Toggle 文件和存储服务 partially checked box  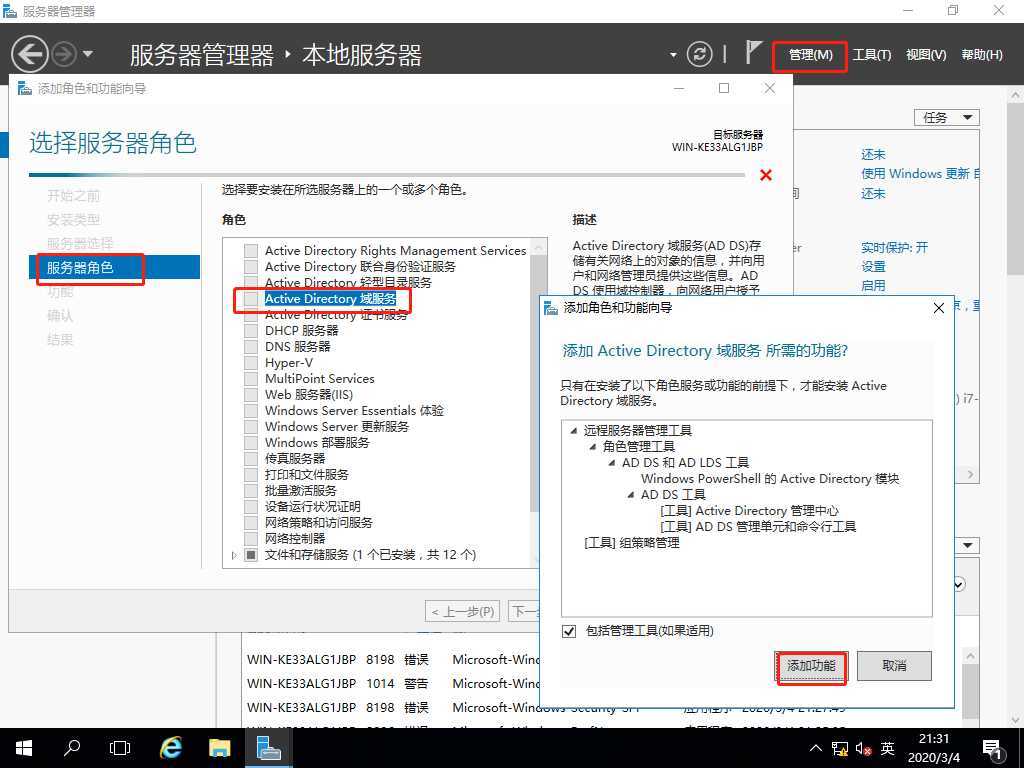pos(251,555)
